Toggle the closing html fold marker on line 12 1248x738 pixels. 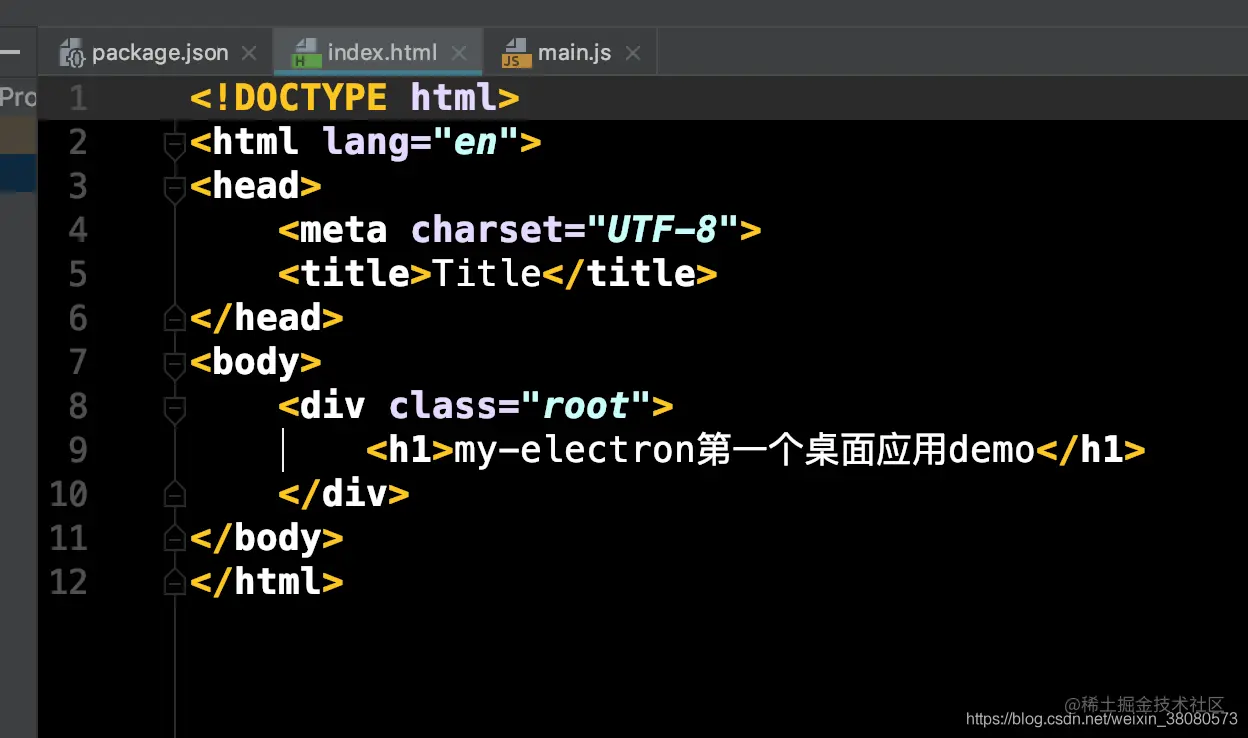pos(175,582)
